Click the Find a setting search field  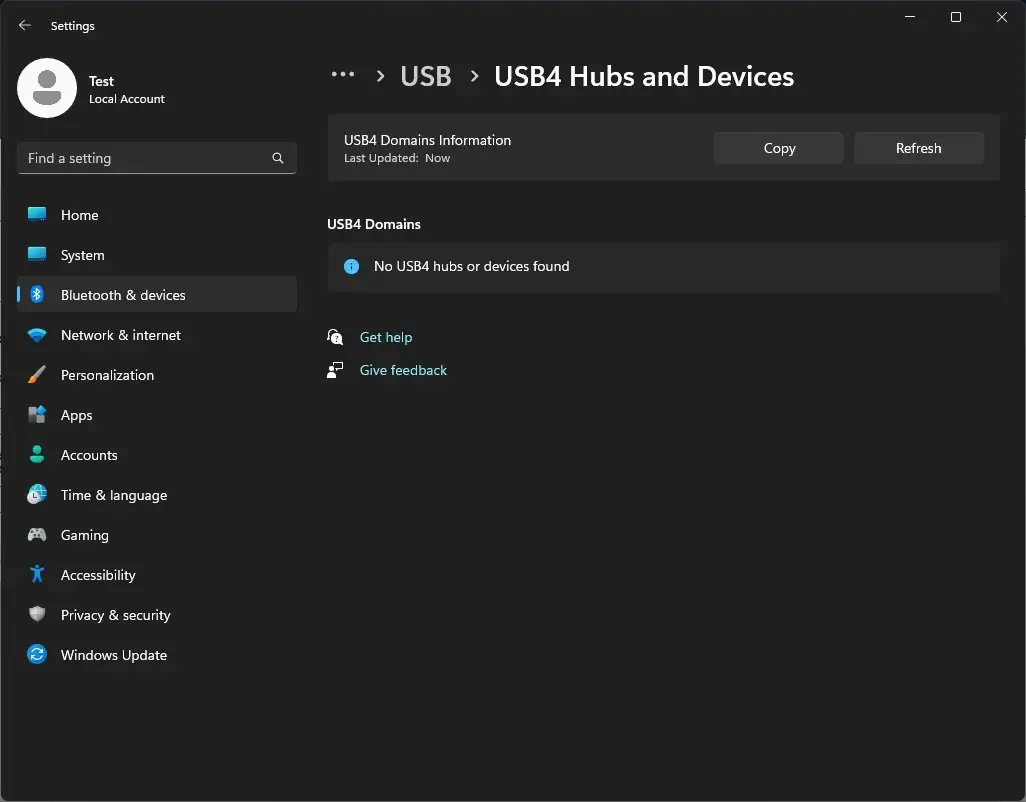[x=156, y=158]
